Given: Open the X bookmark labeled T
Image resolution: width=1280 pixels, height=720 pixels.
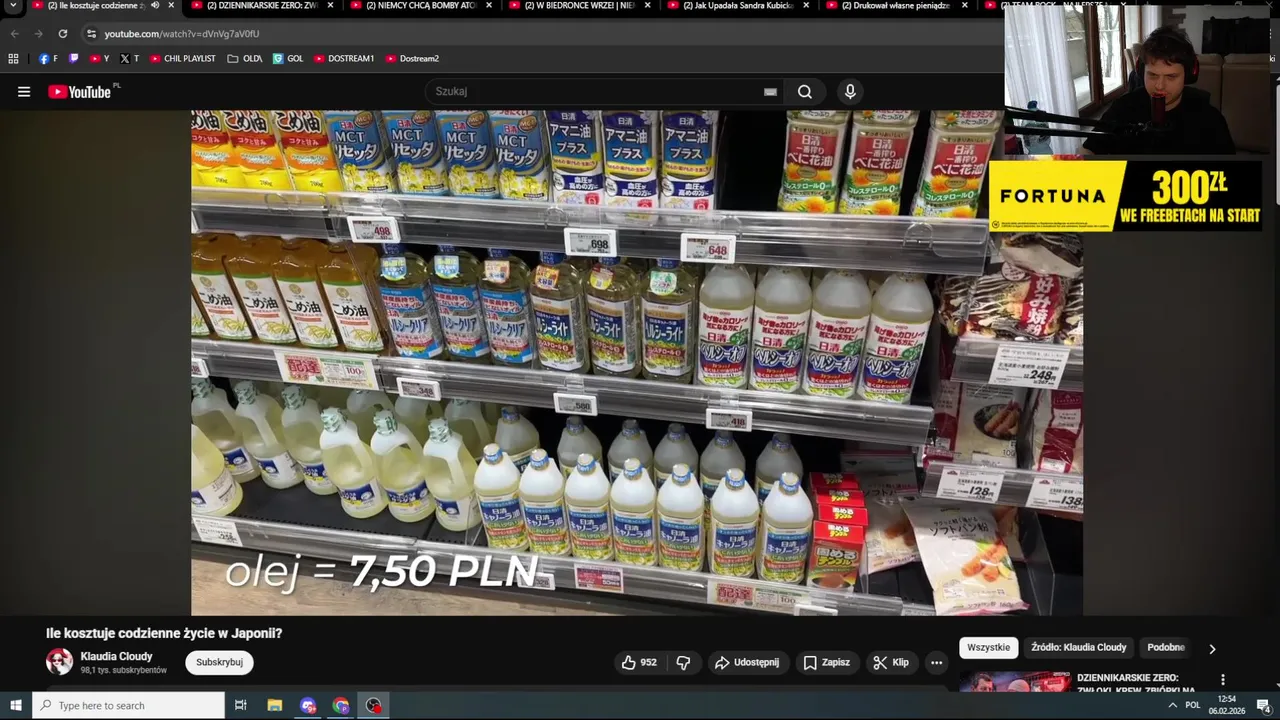Looking at the screenshot, I should pyautogui.click(x=129, y=59).
